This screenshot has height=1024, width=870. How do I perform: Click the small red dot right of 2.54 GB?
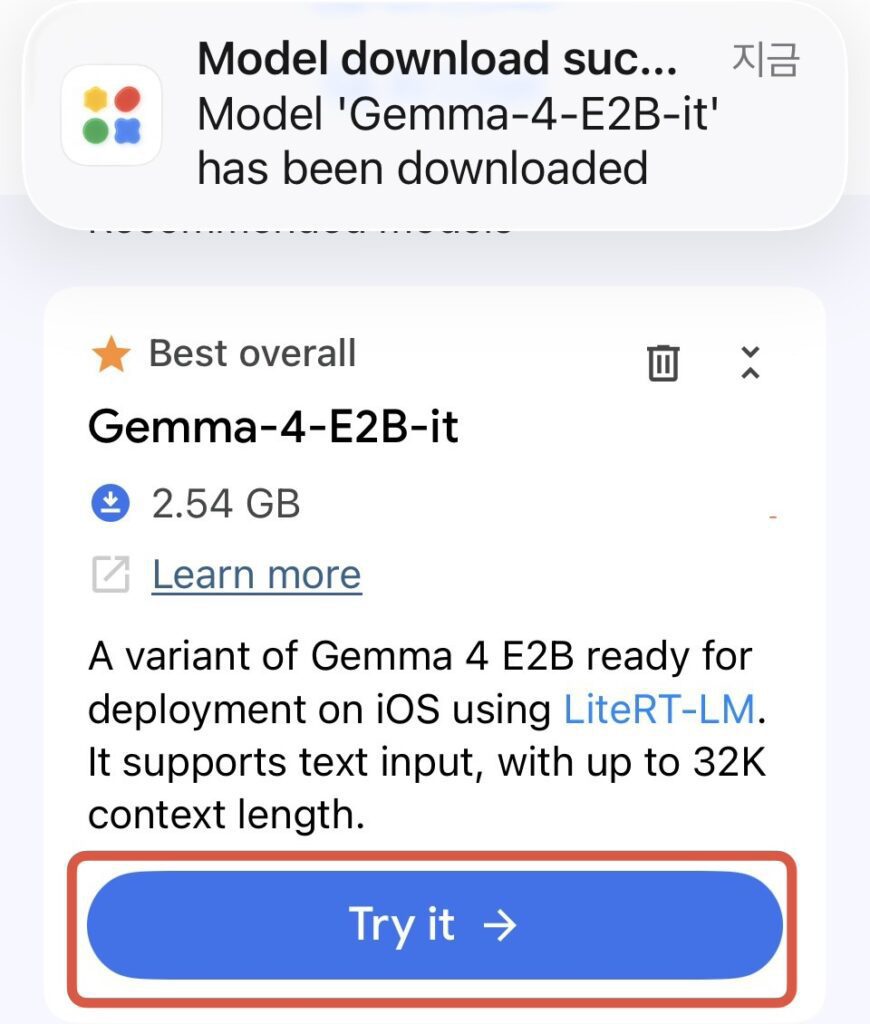[773, 517]
